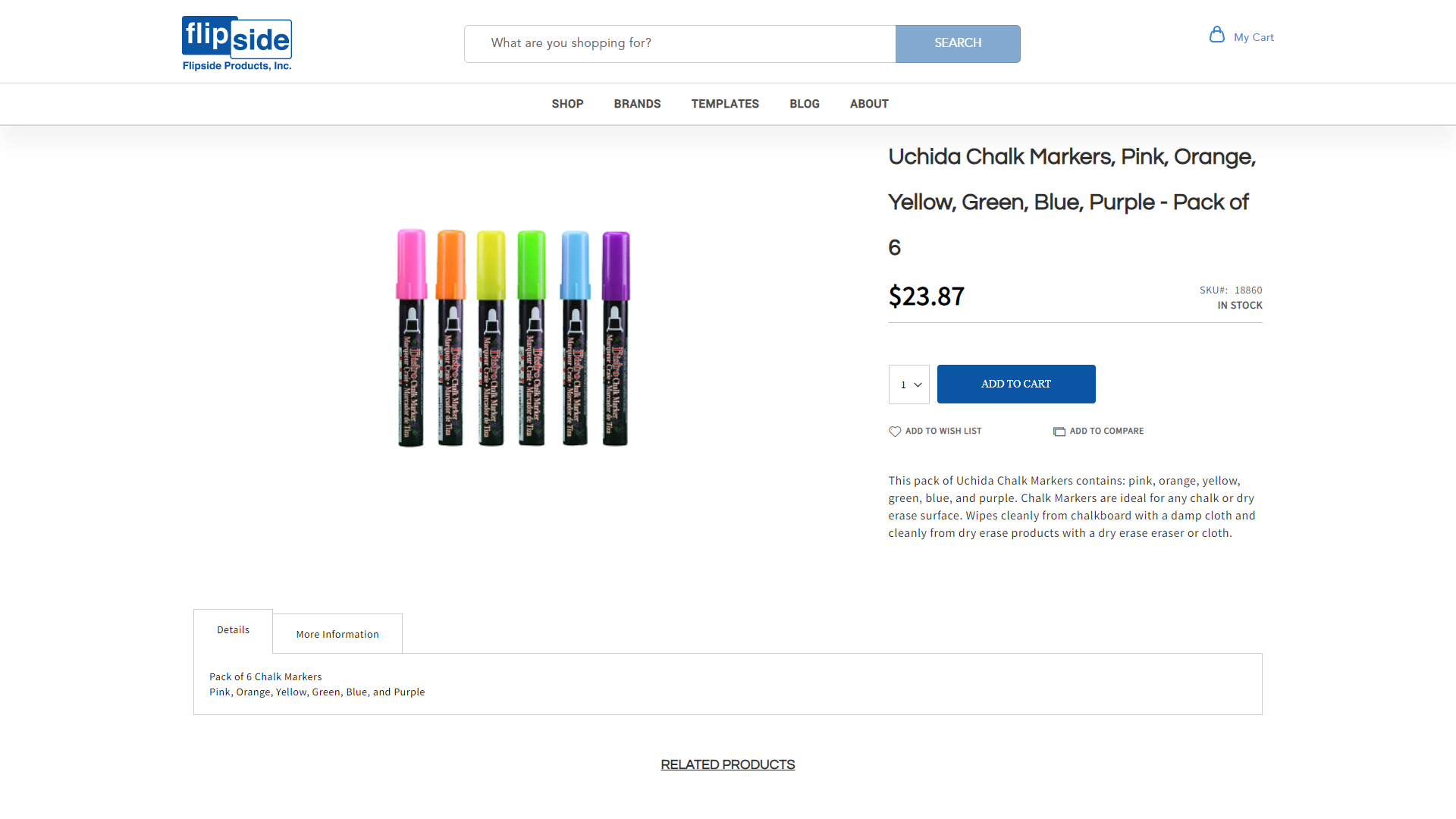Click the chalk markers product image

513,339
